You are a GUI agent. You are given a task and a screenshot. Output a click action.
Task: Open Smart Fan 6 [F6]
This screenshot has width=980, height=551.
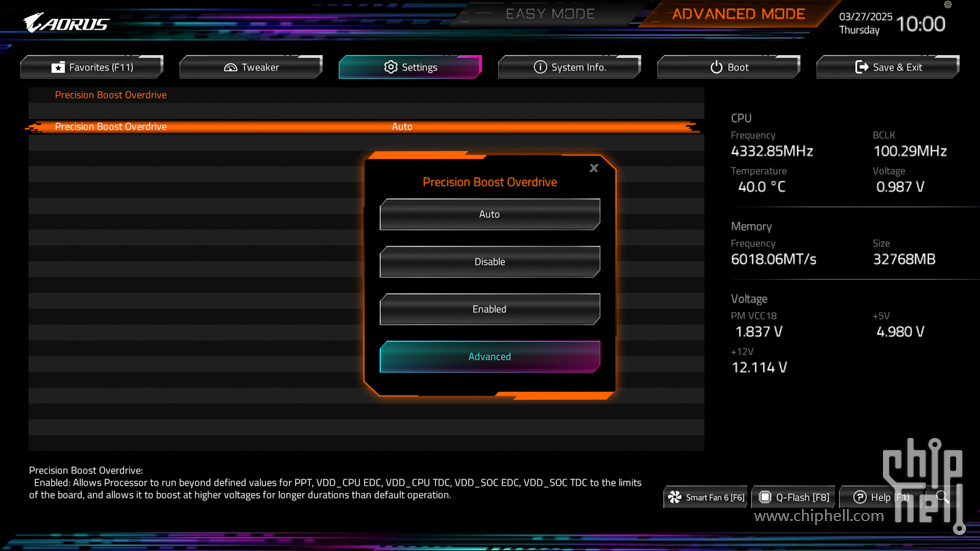tap(706, 497)
